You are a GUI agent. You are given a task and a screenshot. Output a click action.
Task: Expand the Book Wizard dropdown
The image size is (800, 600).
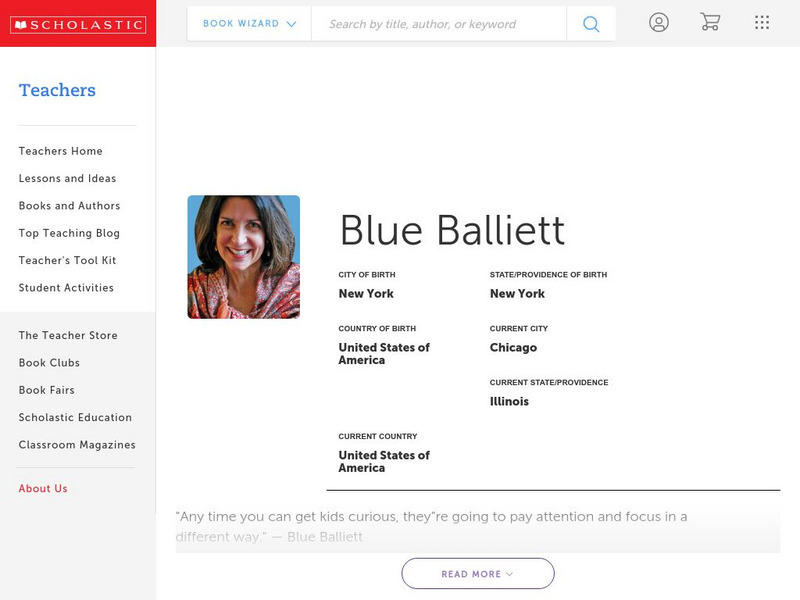click(245, 22)
